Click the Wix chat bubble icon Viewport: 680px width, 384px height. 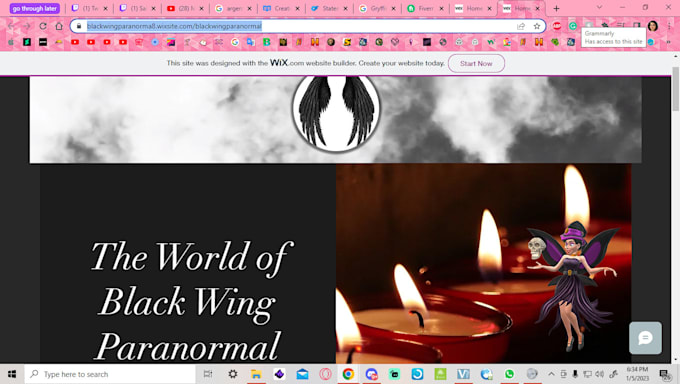tap(645, 338)
